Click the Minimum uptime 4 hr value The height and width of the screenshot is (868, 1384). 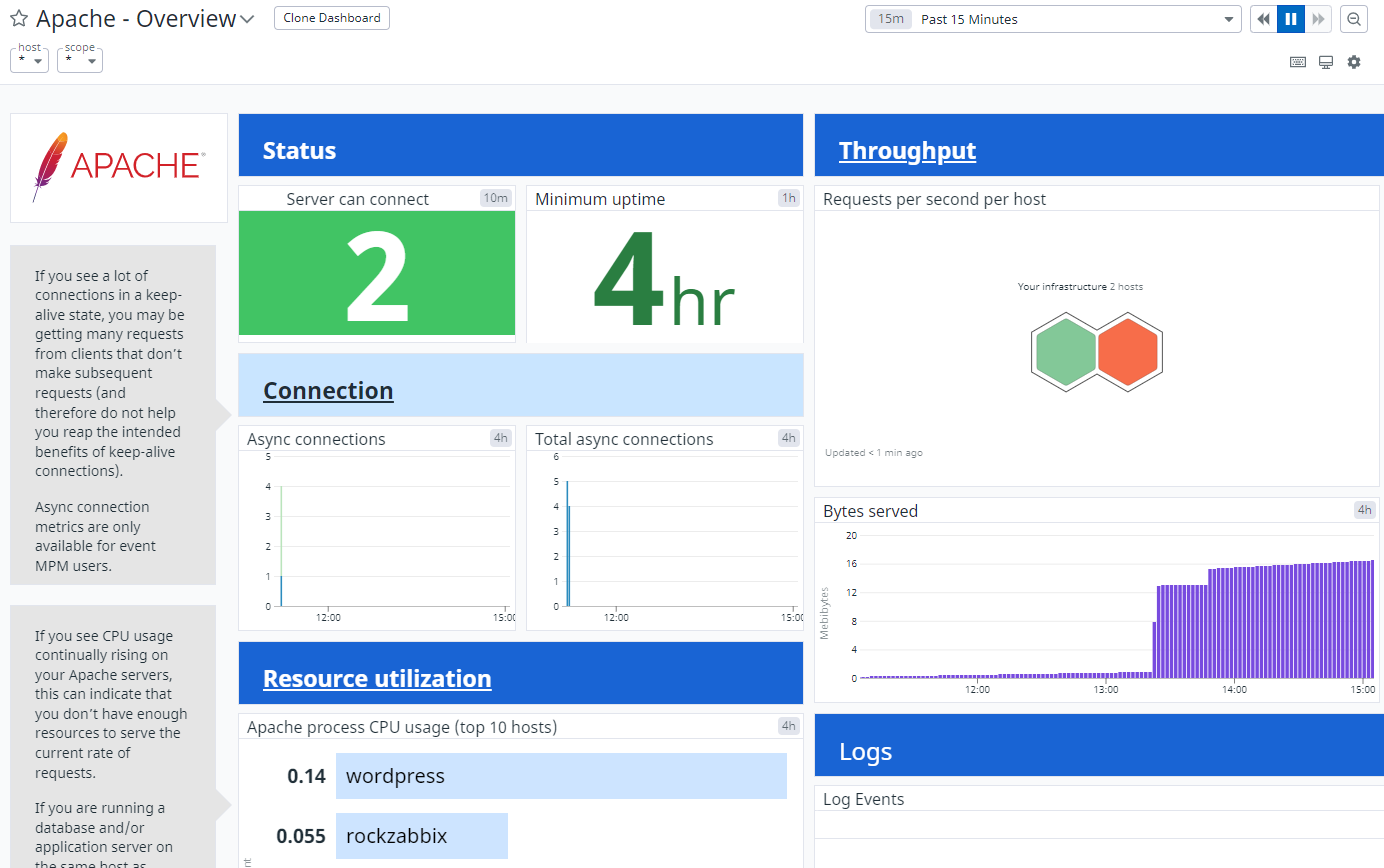664,280
